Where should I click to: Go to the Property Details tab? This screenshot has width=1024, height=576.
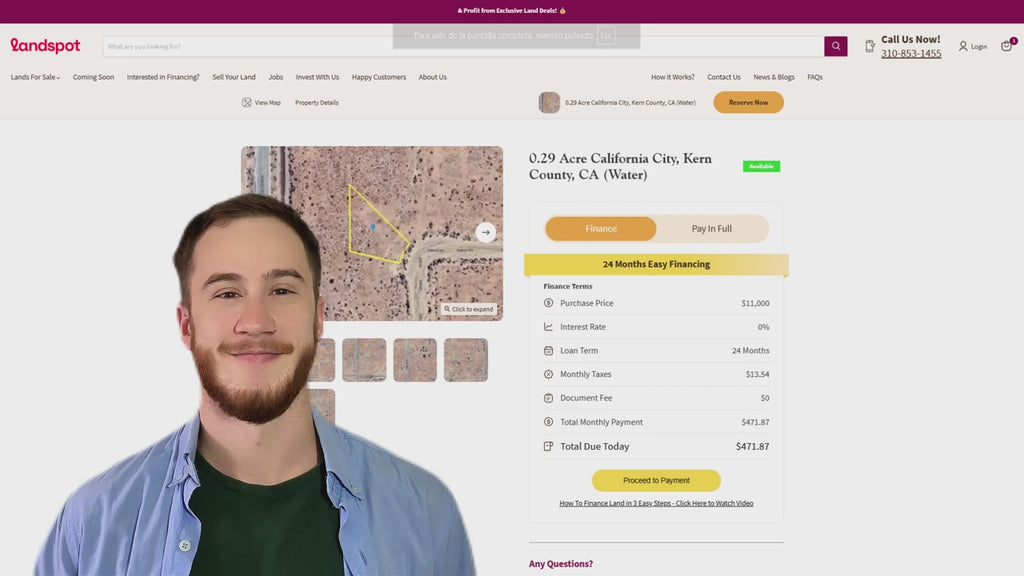pos(316,102)
